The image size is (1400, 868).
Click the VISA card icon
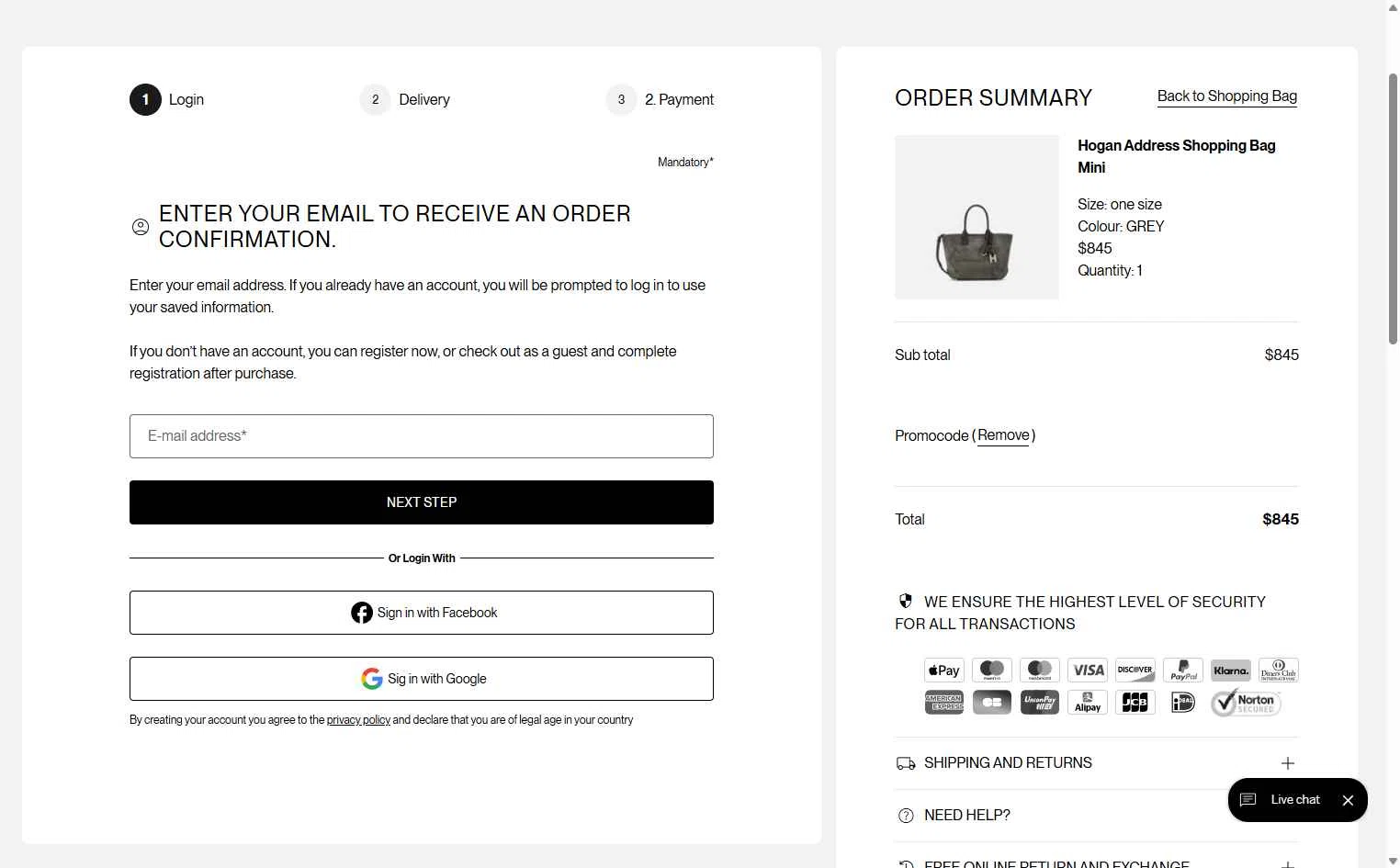pos(1088,671)
